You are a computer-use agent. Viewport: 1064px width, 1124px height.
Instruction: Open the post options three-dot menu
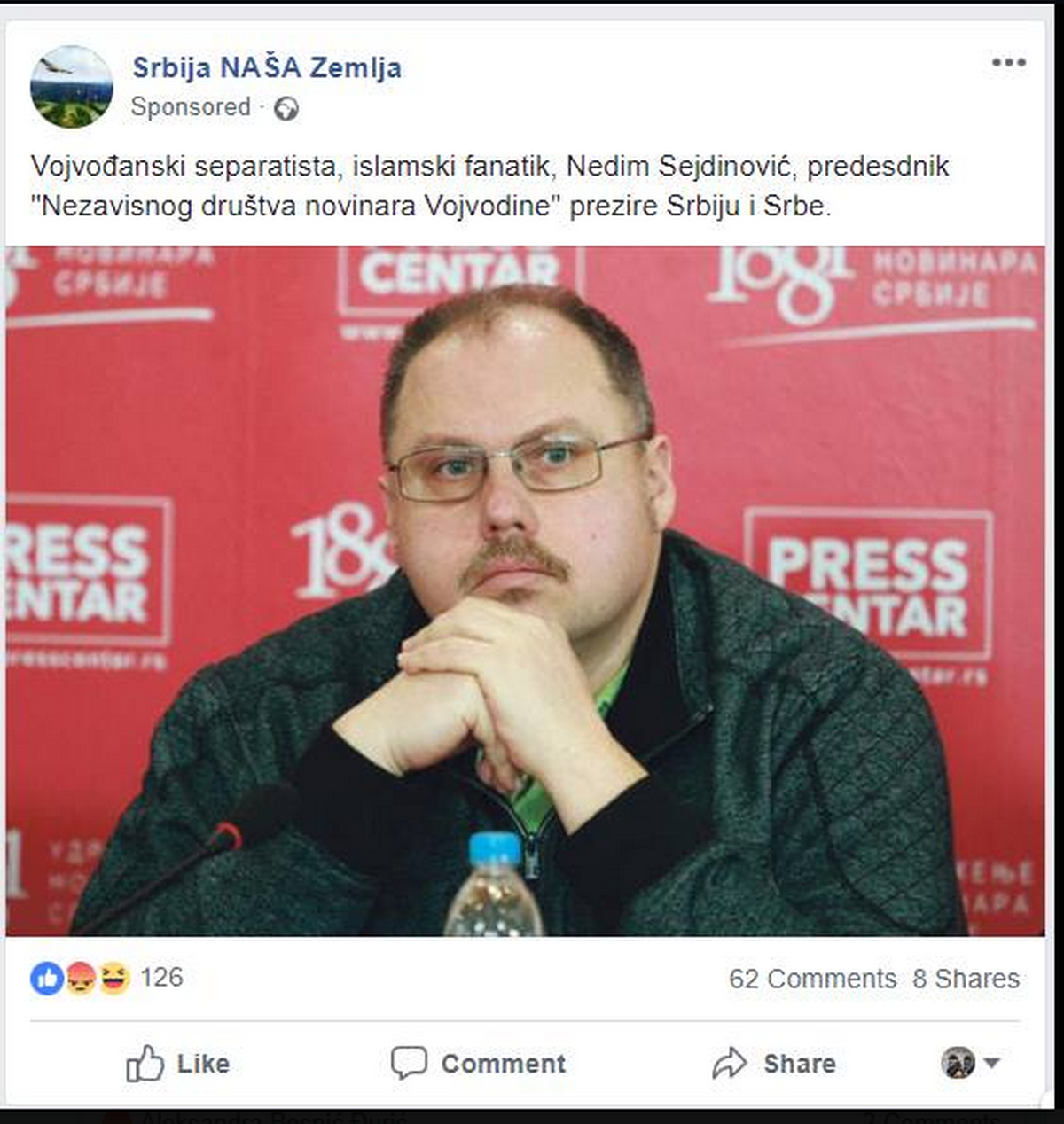[x=1008, y=62]
